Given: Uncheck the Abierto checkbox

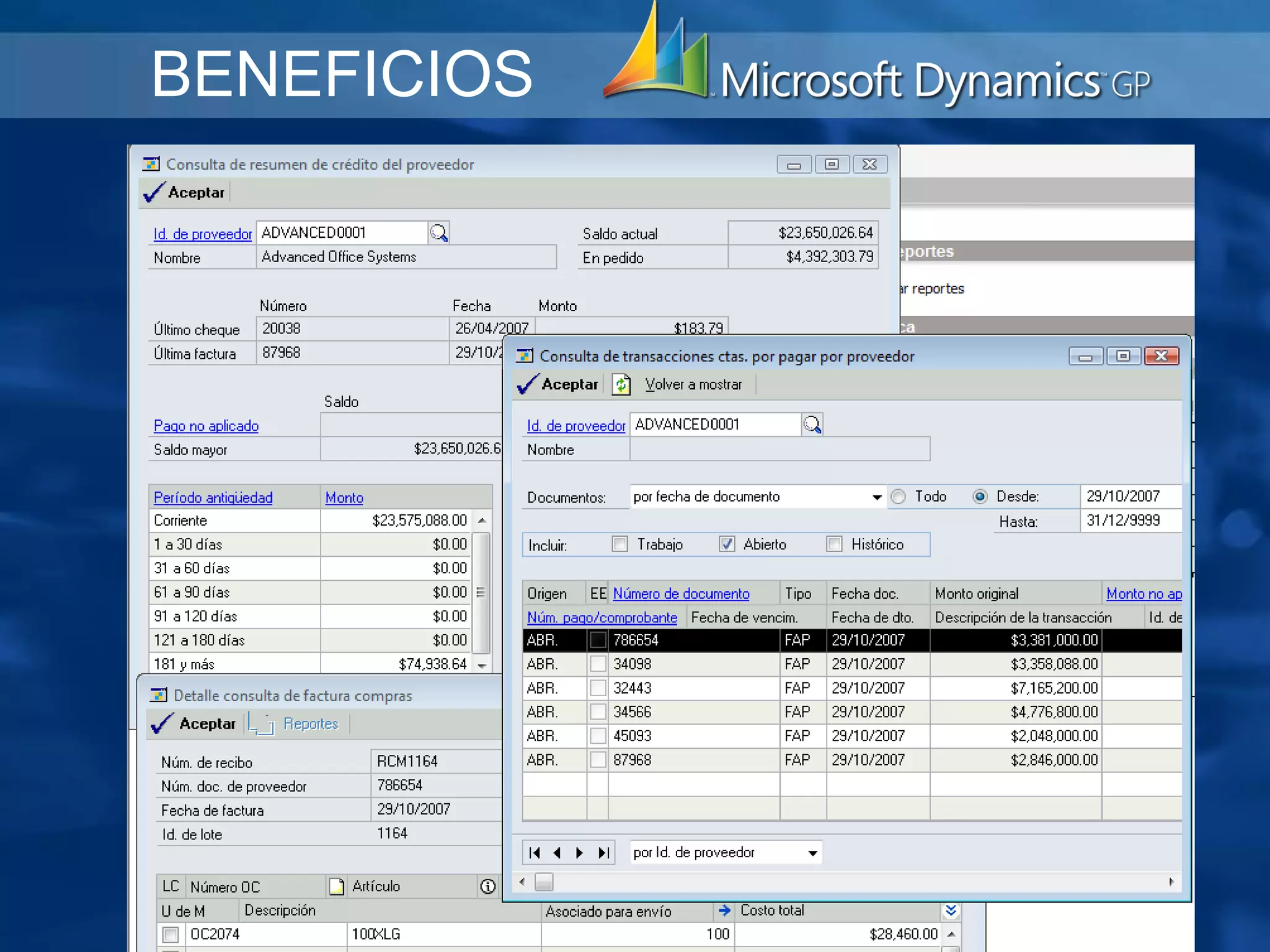Looking at the screenshot, I should tap(727, 544).
